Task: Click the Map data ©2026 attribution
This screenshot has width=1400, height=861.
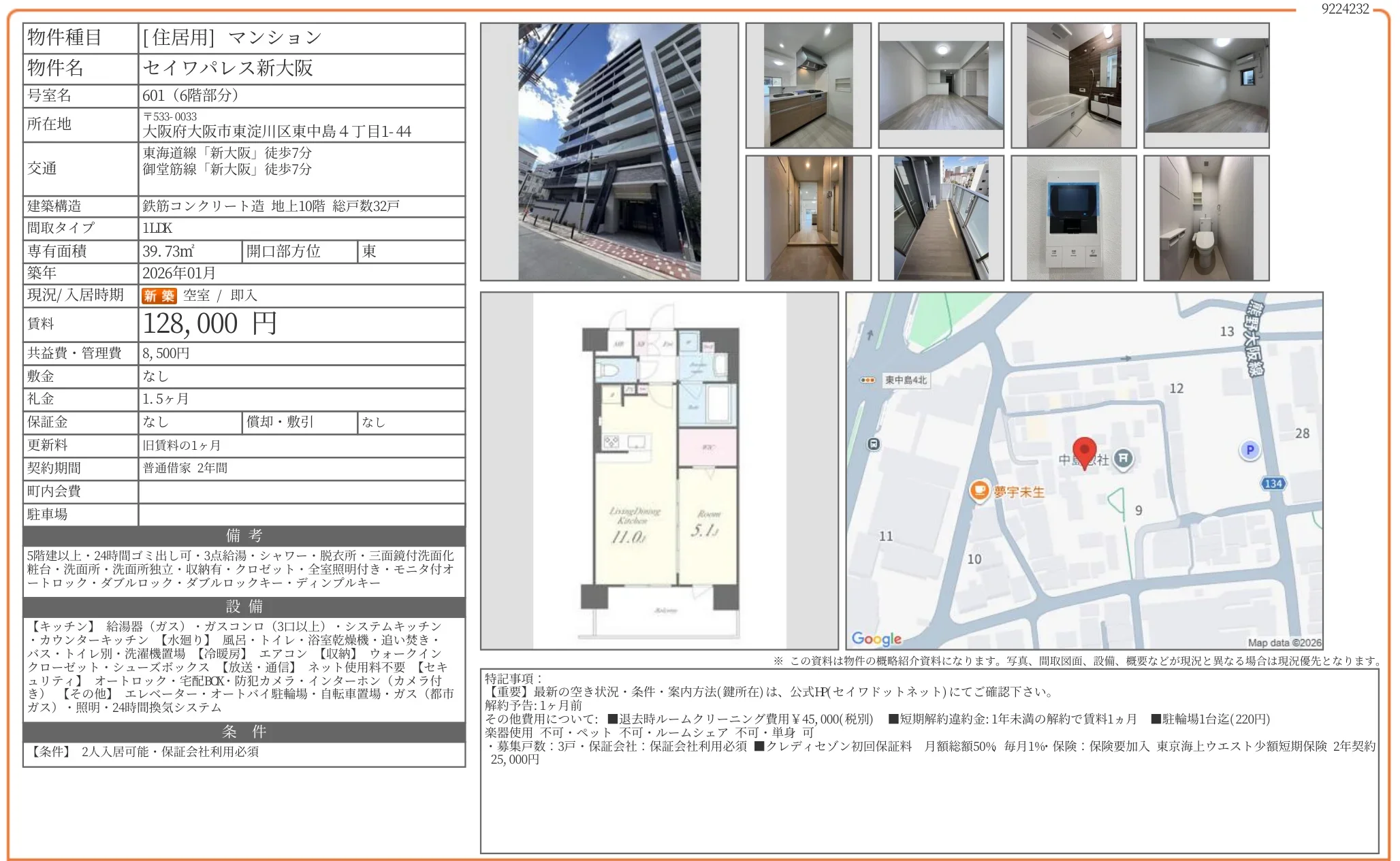Action: [x=1284, y=643]
